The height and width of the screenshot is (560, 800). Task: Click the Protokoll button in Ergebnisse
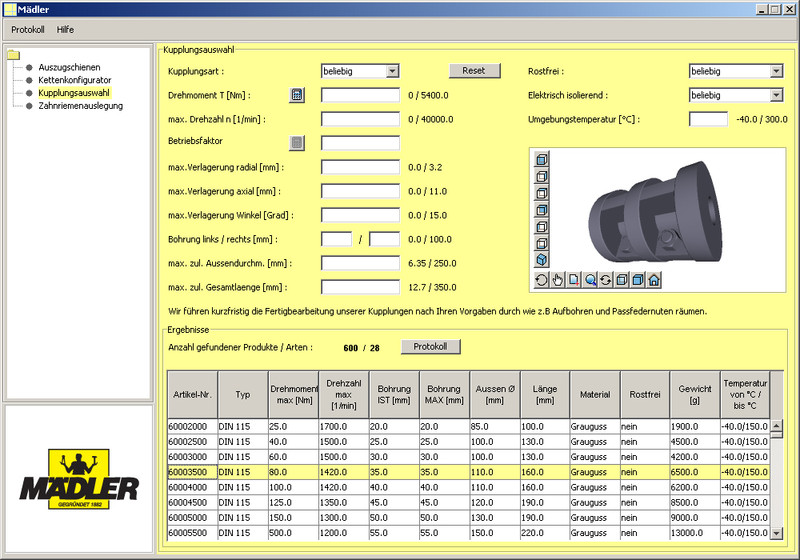pos(431,347)
